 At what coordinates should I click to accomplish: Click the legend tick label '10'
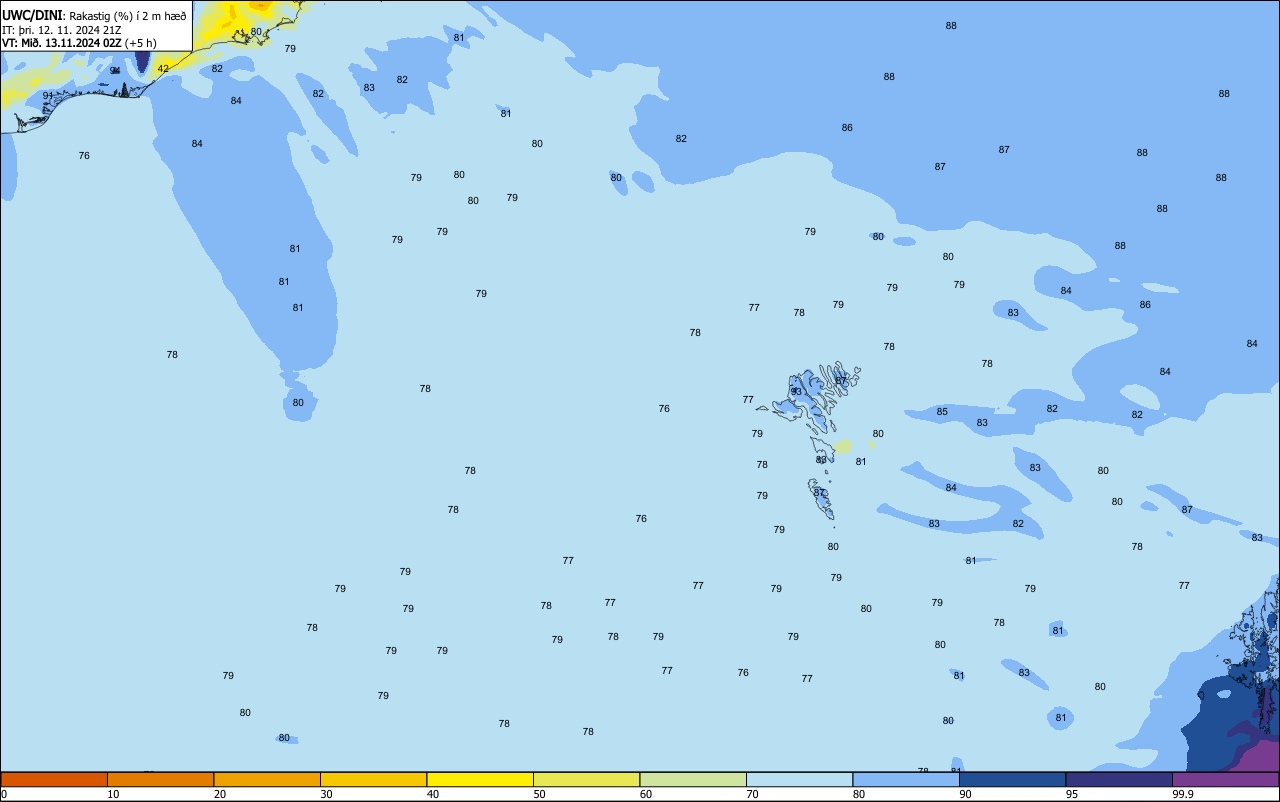coord(114,794)
